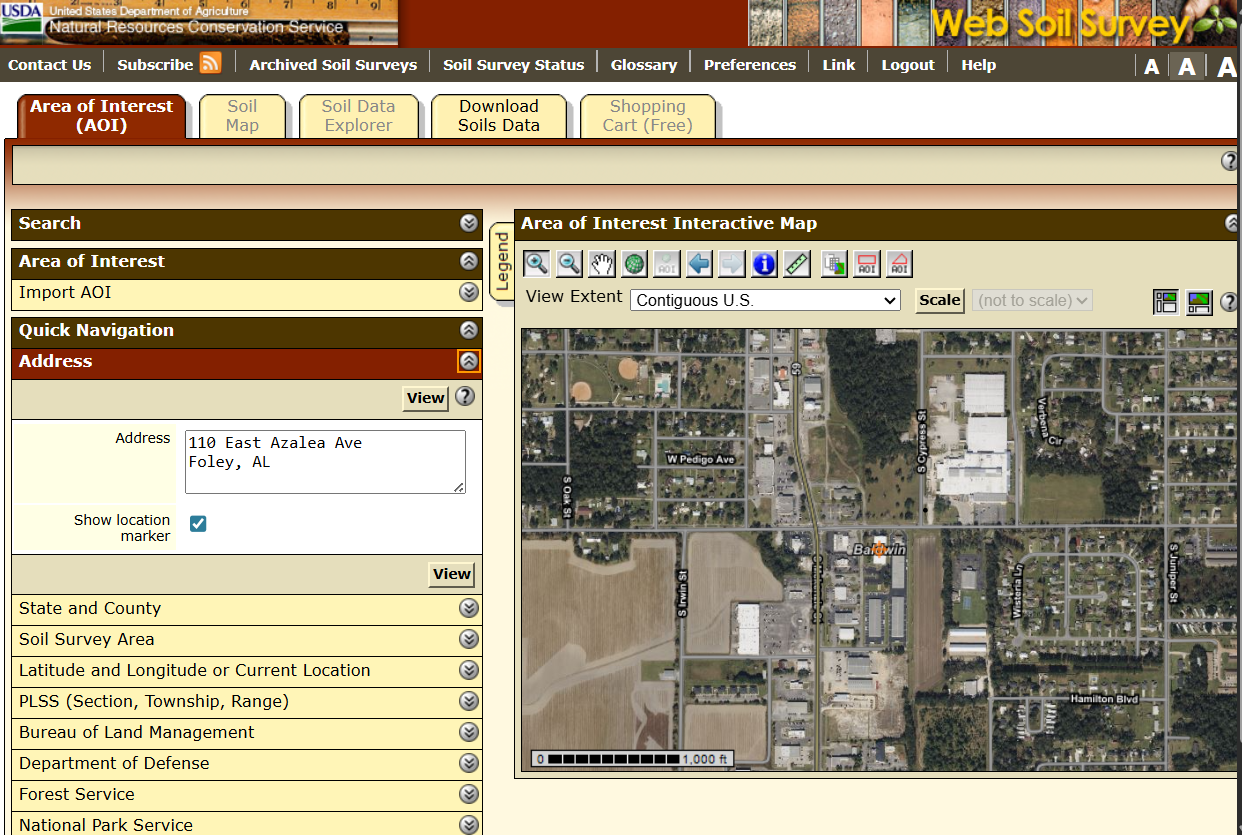1242x835 pixels.
Task: Select the Zoom In map tool
Action: (x=537, y=264)
